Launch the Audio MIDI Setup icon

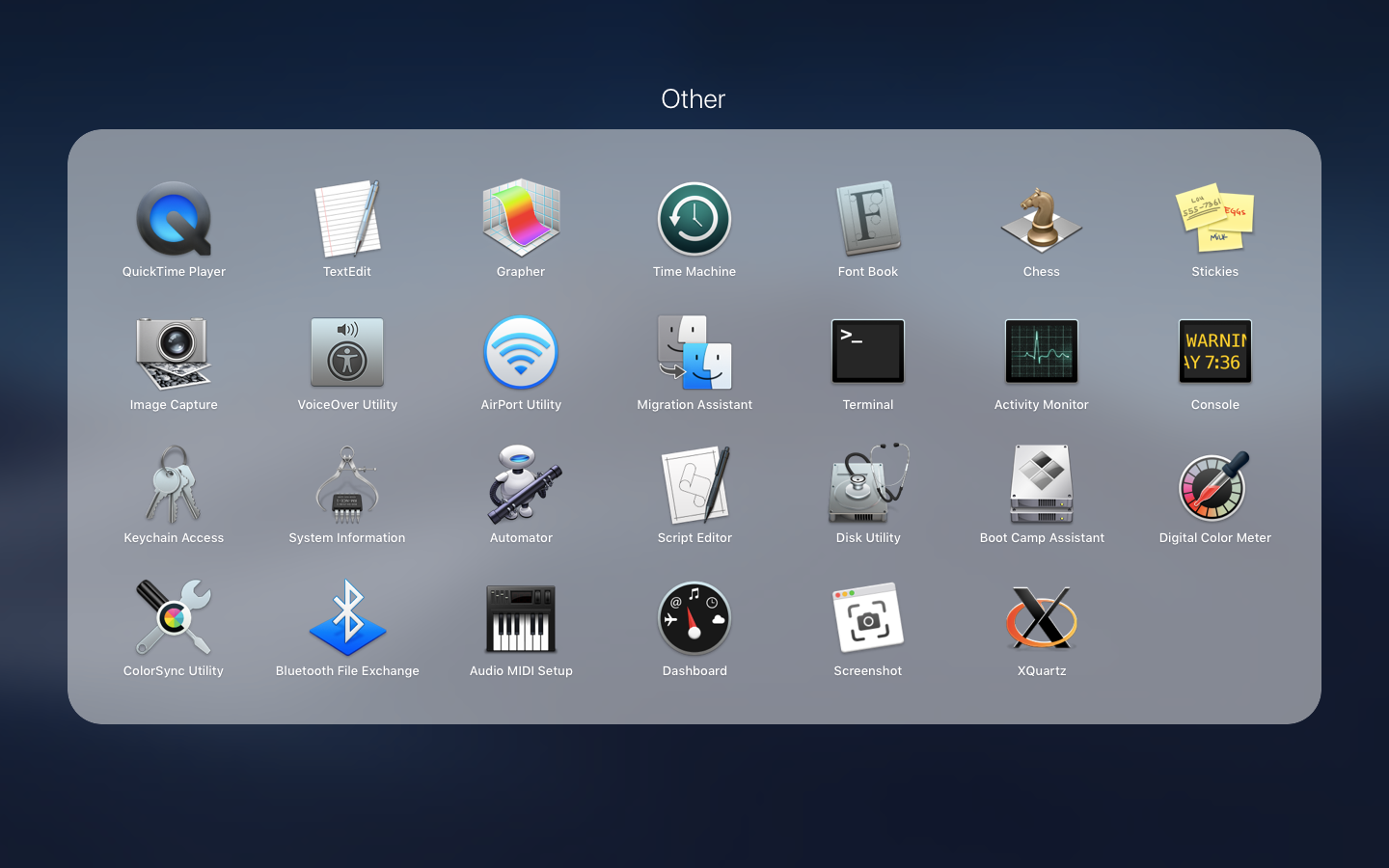pos(521,618)
